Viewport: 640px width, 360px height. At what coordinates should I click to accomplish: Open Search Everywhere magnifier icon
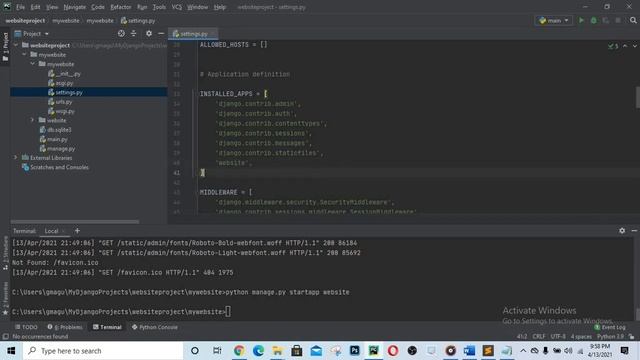click(x=633, y=20)
